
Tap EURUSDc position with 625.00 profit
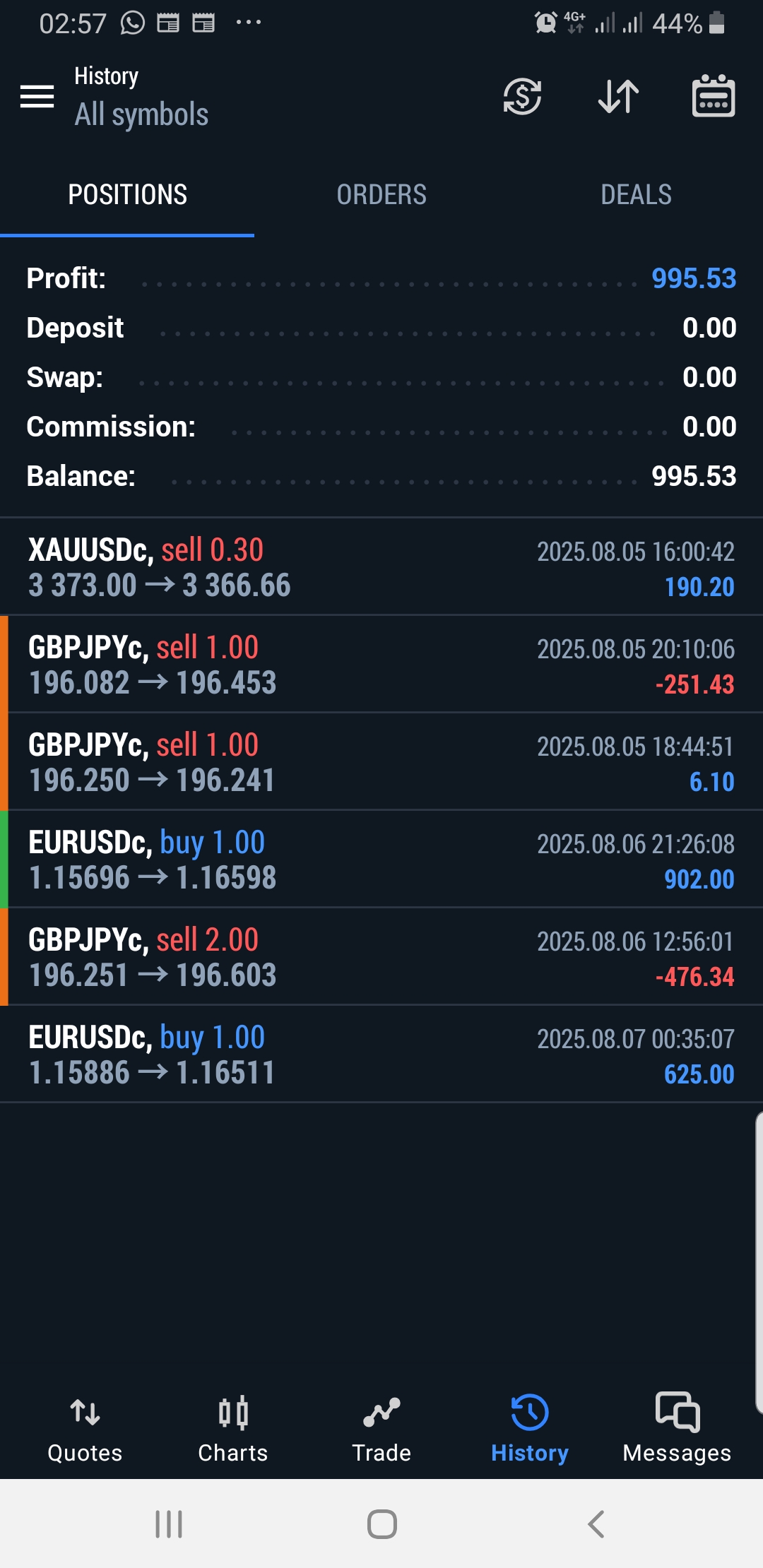(381, 1055)
